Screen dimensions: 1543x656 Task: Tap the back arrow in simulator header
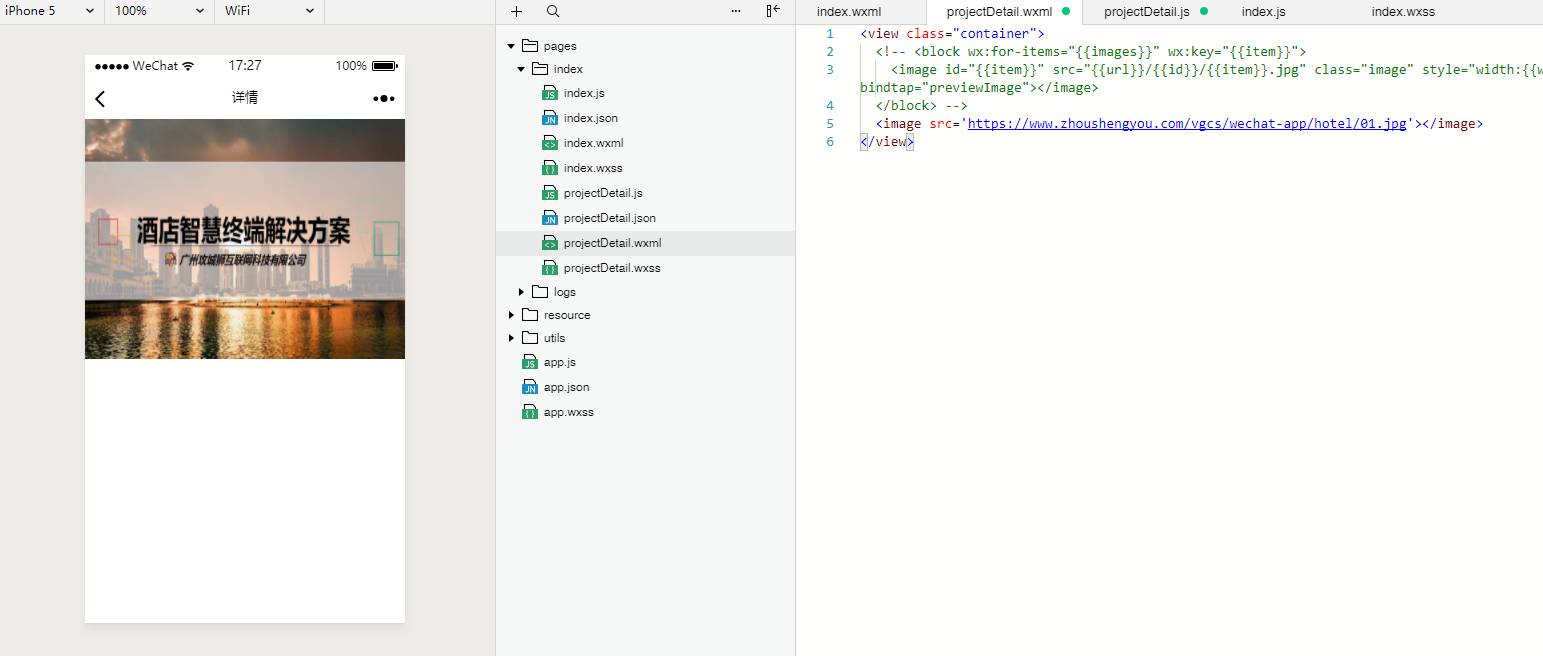pos(100,98)
